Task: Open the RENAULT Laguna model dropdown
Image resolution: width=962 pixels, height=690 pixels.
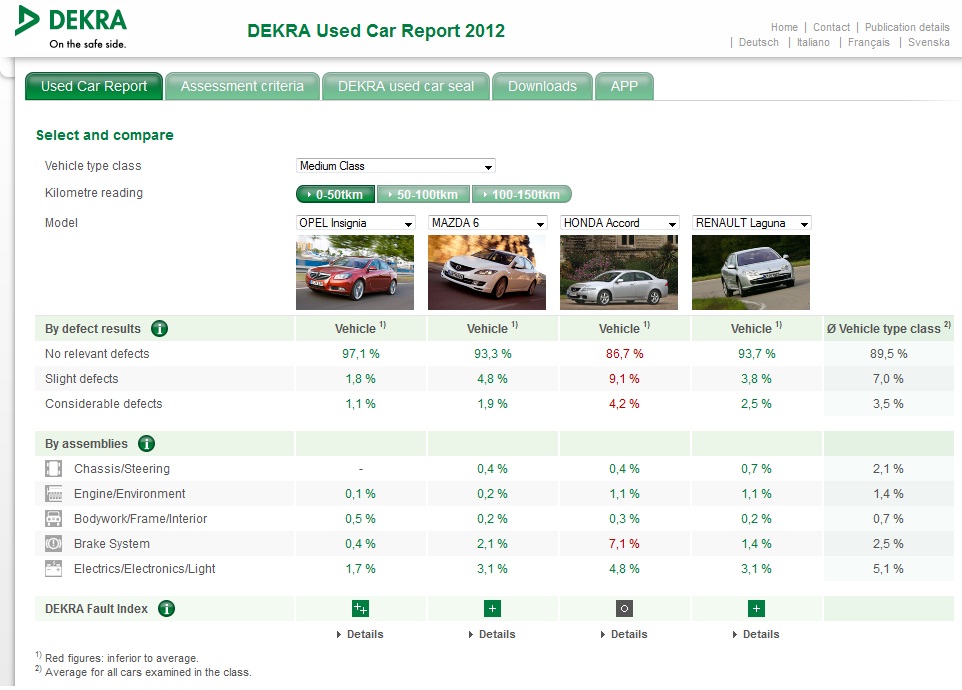Action: pyautogui.click(x=752, y=223)
